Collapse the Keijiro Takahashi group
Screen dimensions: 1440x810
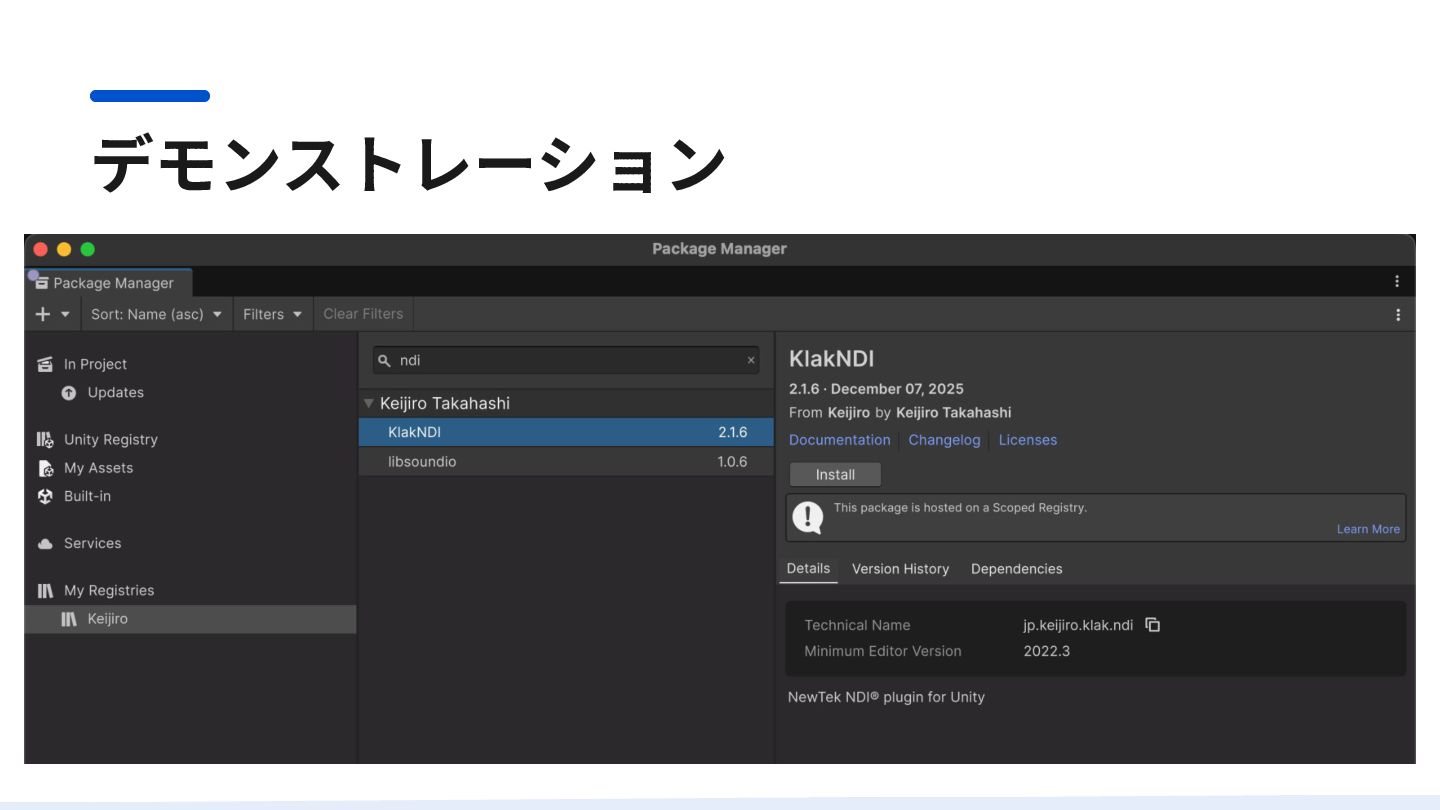pyautogui.click(x=369, y=404)
